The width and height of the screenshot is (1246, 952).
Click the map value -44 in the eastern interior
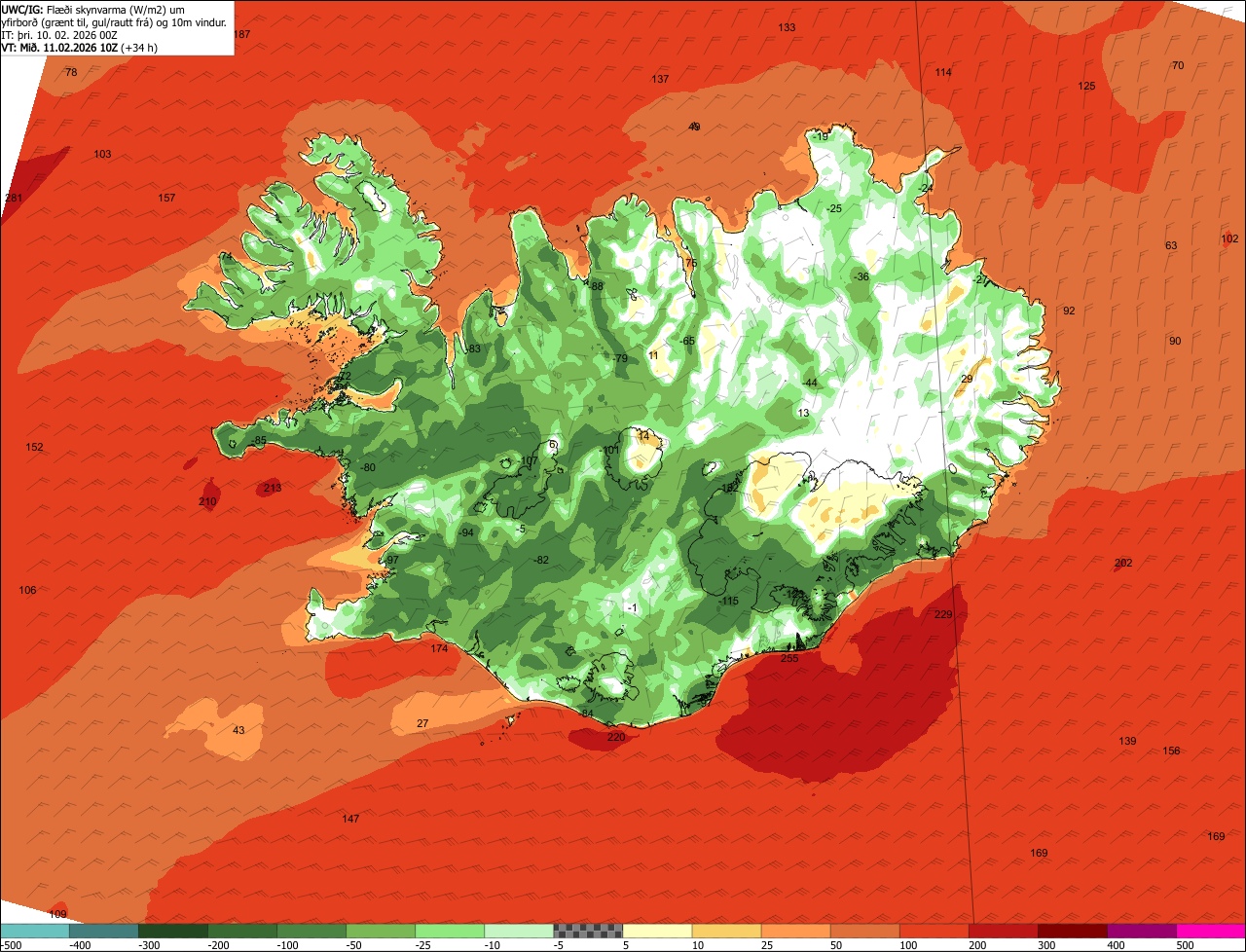pyautogui.click(x=809, y=383)
